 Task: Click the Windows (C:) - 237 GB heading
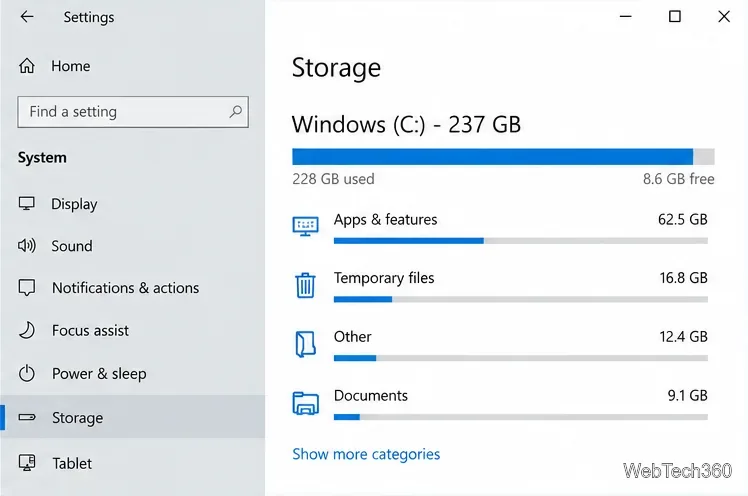coord(406,124)
